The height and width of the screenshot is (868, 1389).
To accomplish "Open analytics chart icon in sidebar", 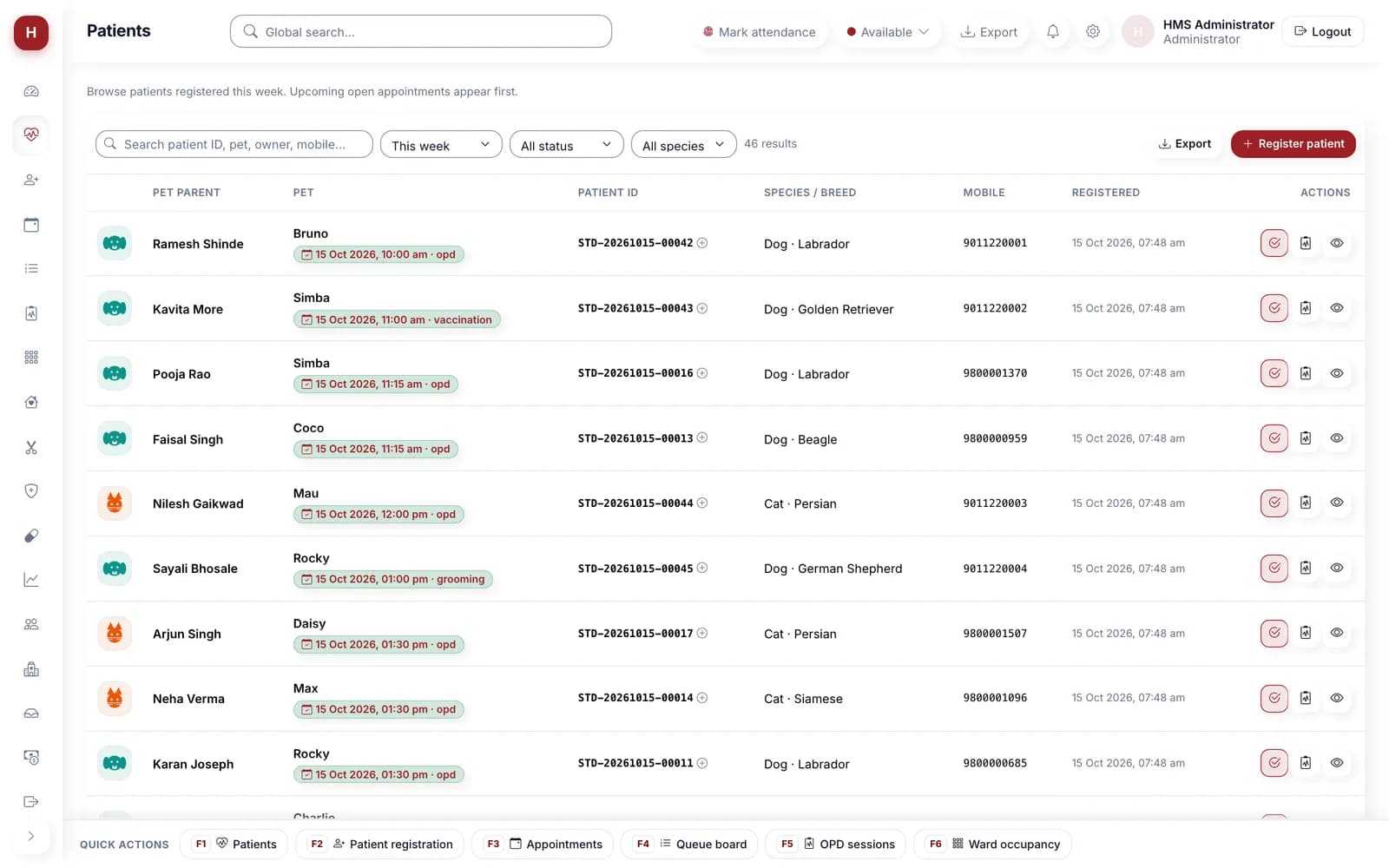I will tap(31, 580).
